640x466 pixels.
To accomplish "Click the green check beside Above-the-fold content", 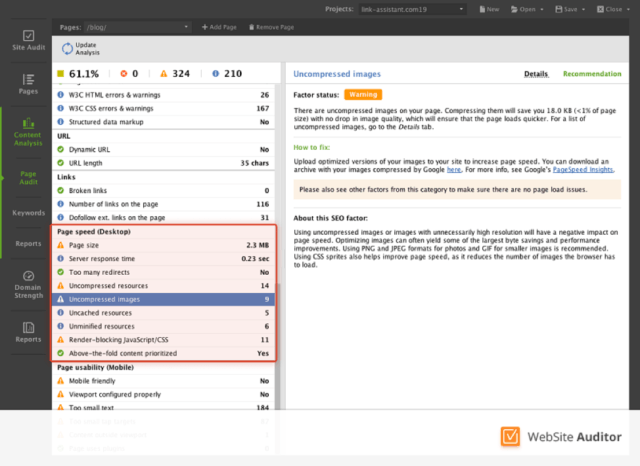I will [x=60, y=353].
